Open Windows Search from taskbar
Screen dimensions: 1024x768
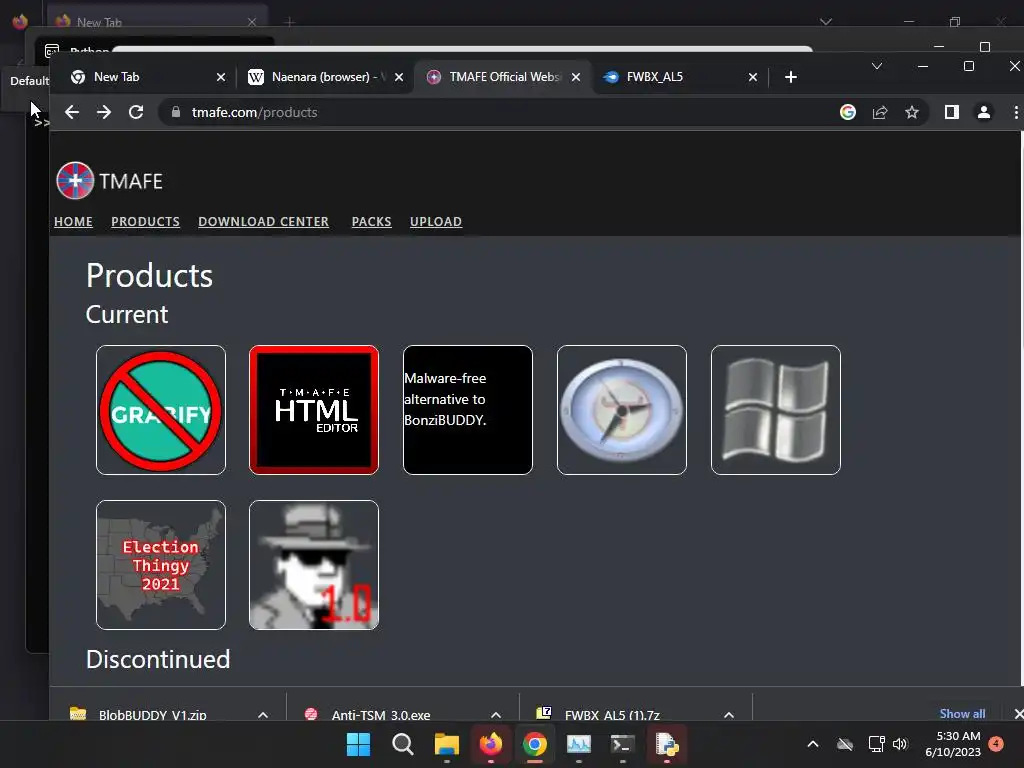point(402,744)
